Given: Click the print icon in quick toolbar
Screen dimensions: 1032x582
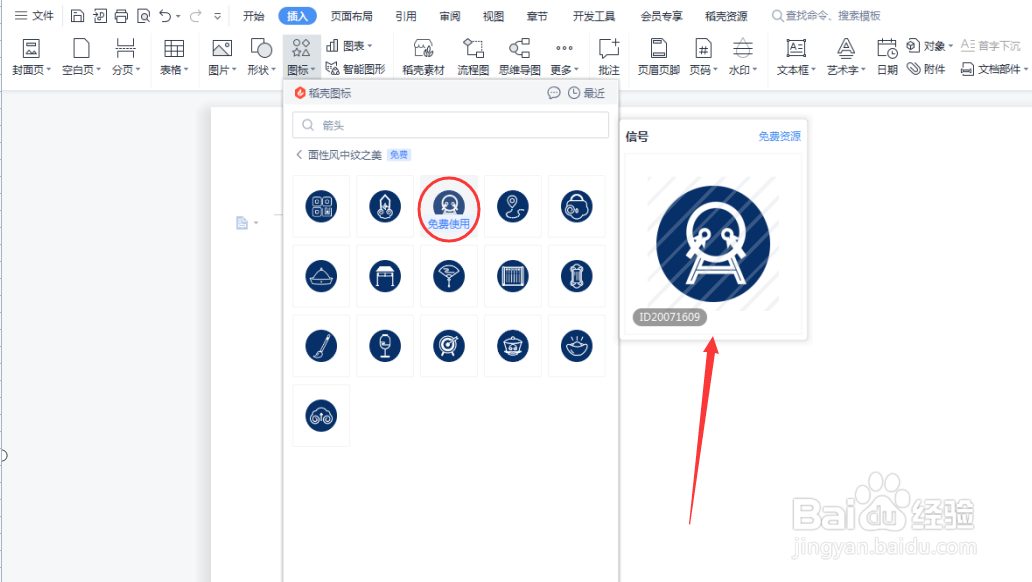Looking at the screenshot, I should pyautogui.click(x=121, y=16).
